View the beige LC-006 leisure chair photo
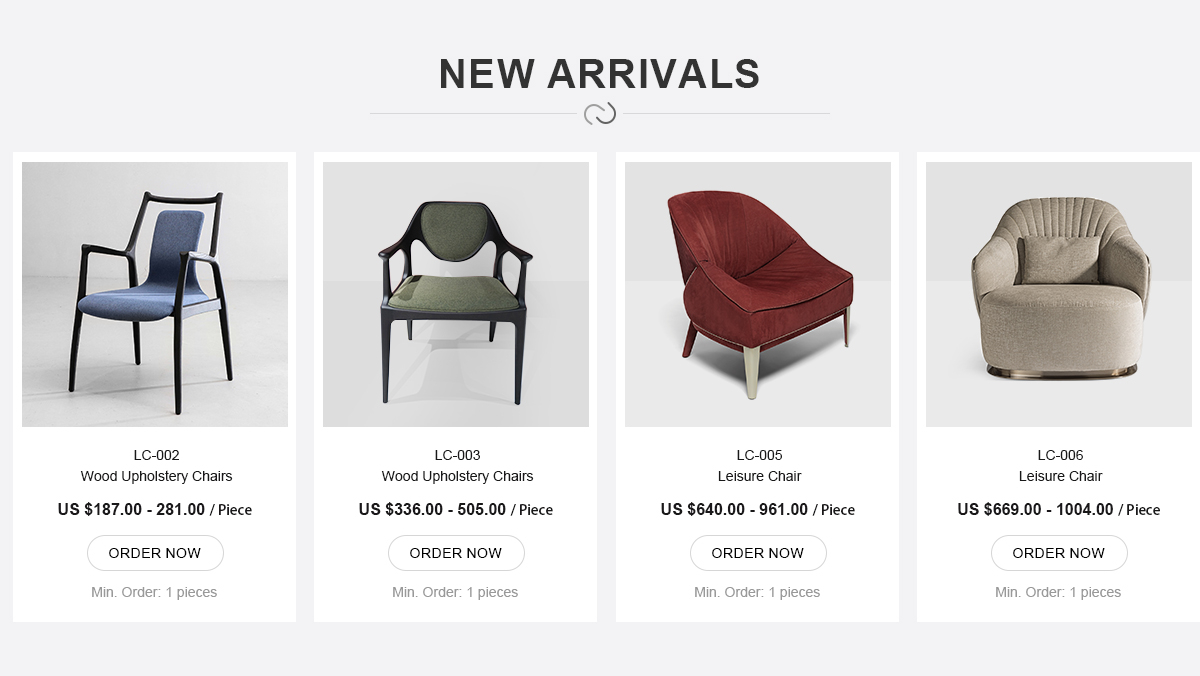The height and width of the screenshot is (676, 1200). tap(1059, 294)
